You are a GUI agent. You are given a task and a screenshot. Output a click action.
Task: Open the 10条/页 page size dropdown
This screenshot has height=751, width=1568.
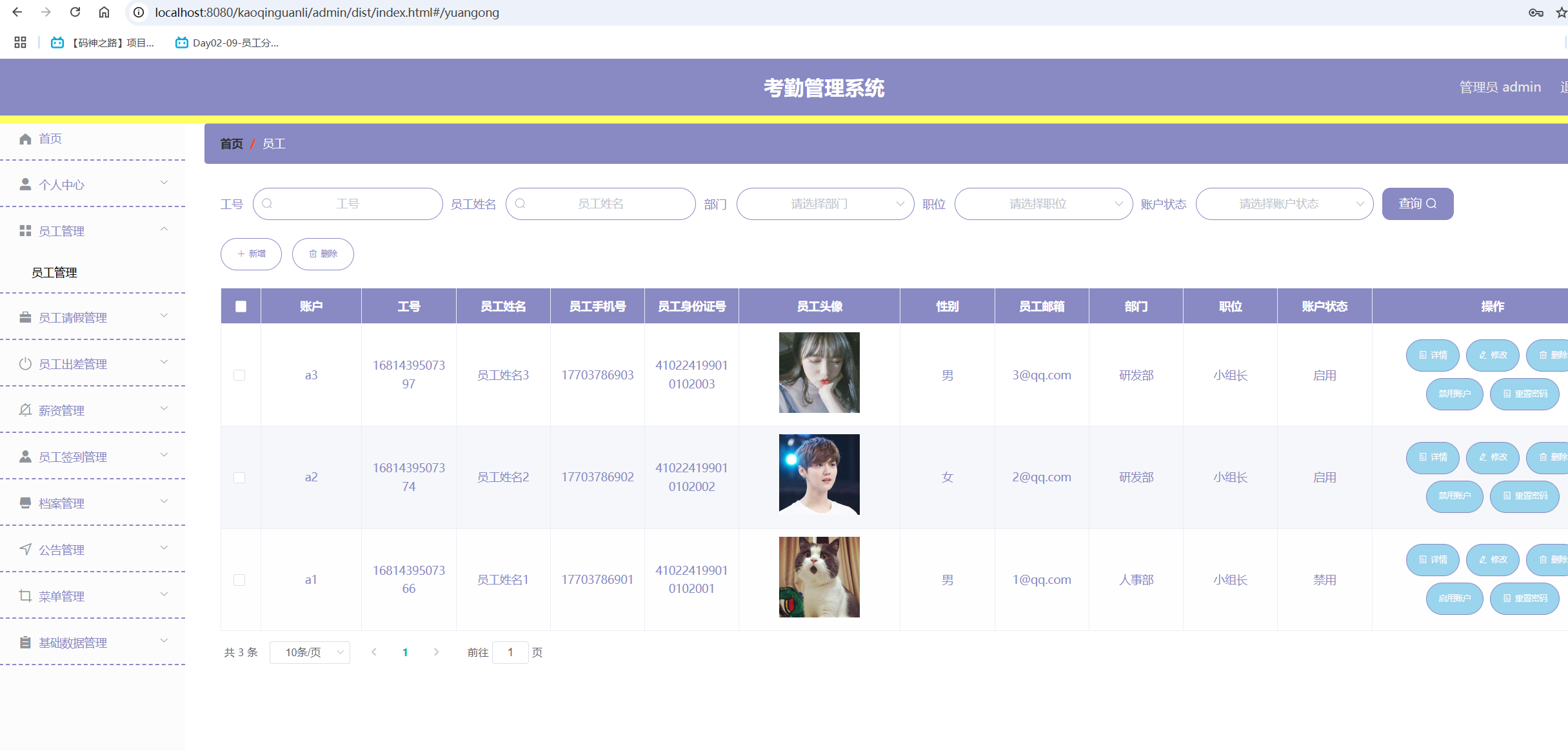coord(310,652)
